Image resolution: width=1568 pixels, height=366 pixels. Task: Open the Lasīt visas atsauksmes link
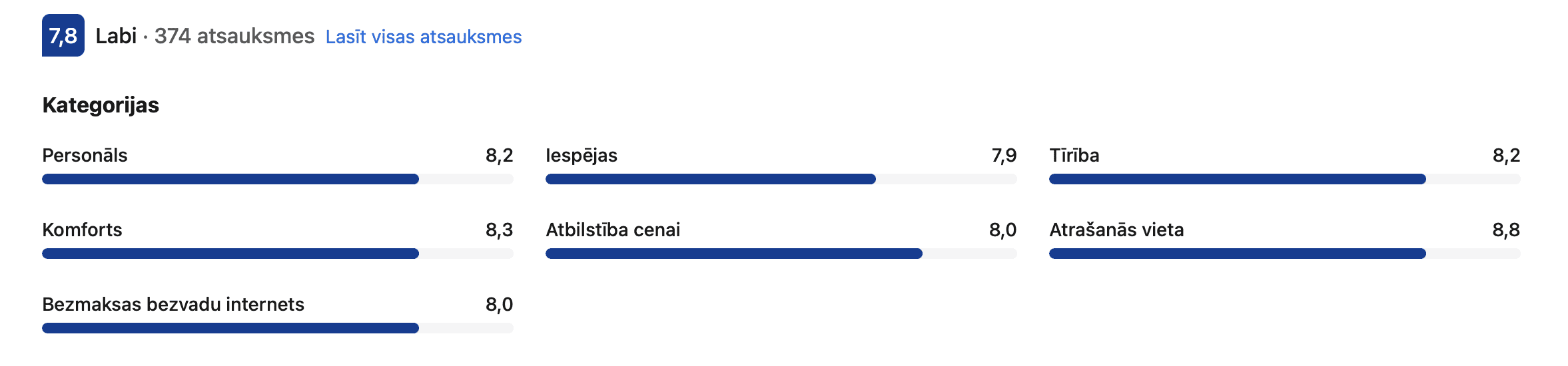tap(424, 37)
